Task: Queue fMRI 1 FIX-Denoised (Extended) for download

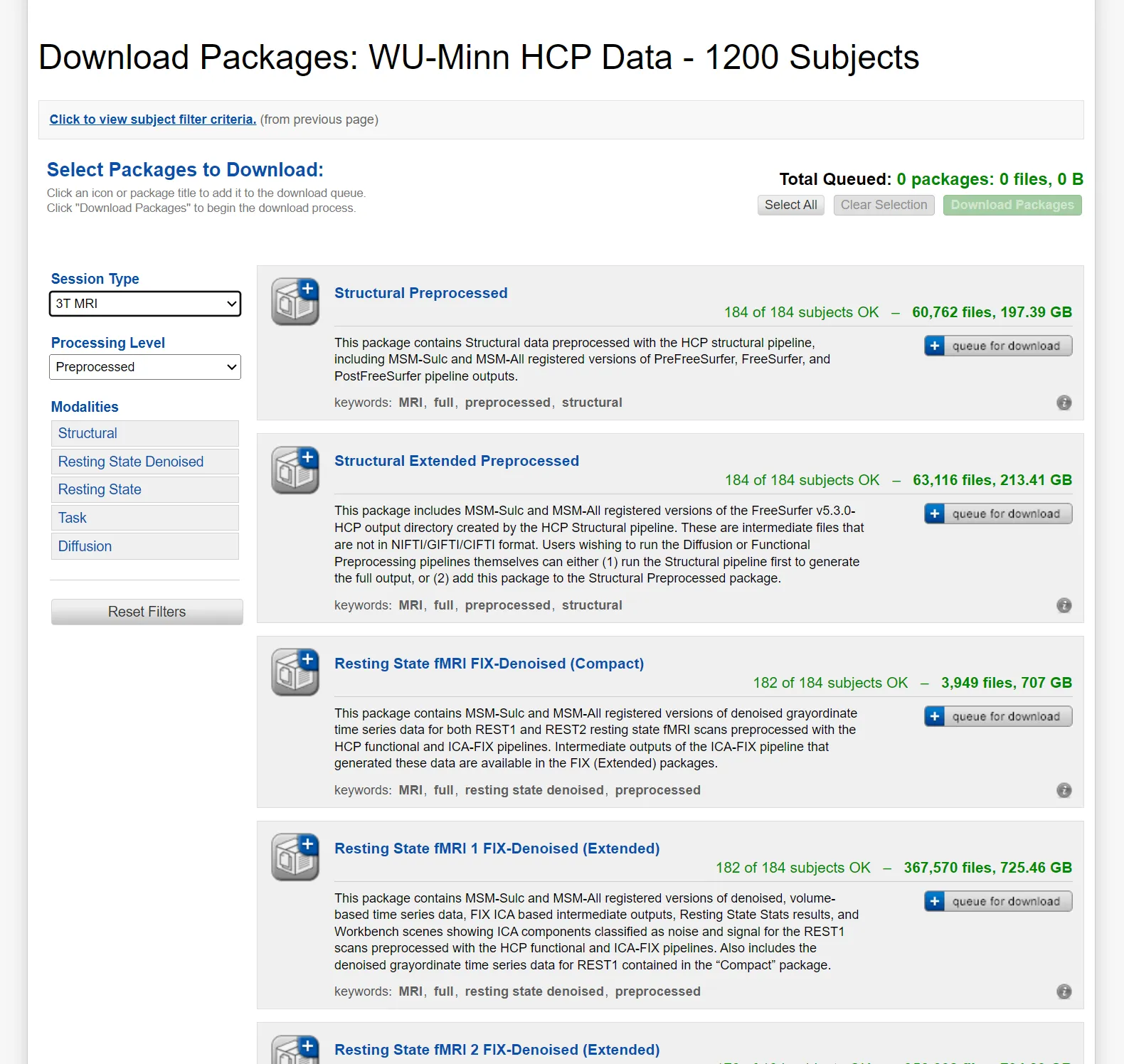Action: tap(998, 901)
